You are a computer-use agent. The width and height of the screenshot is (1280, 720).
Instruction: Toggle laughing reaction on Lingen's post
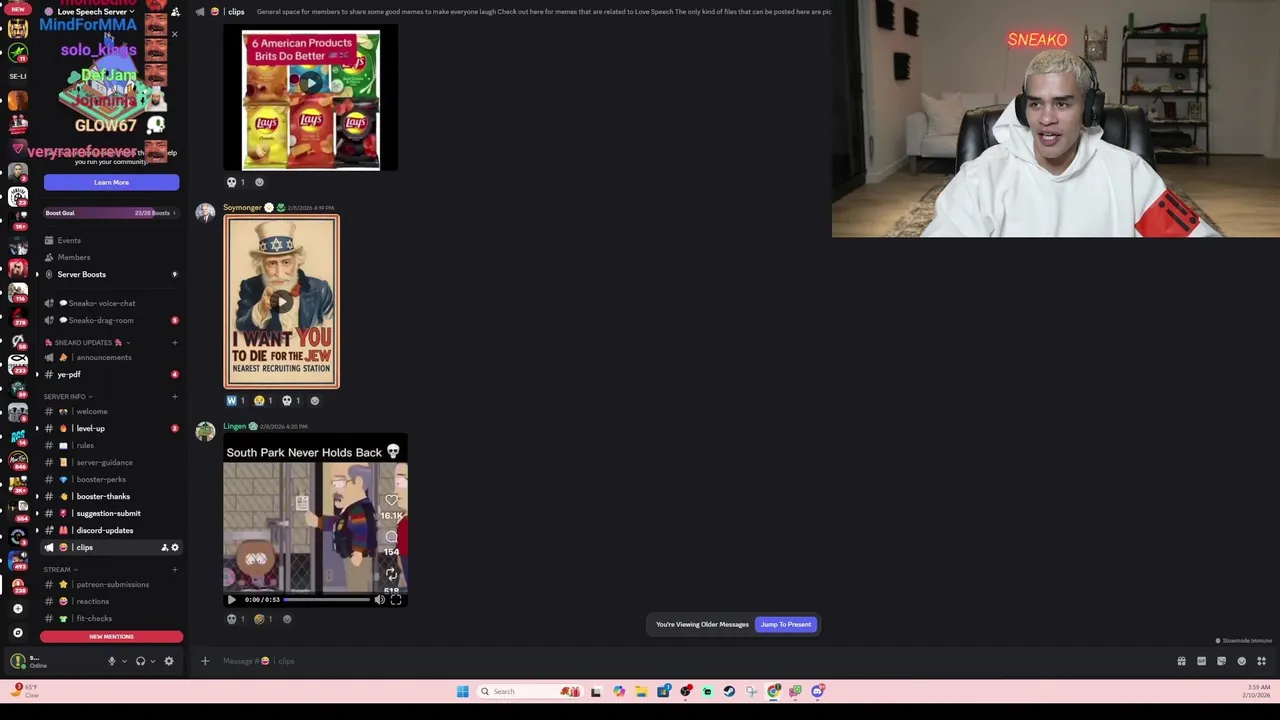tap(263, 619)
